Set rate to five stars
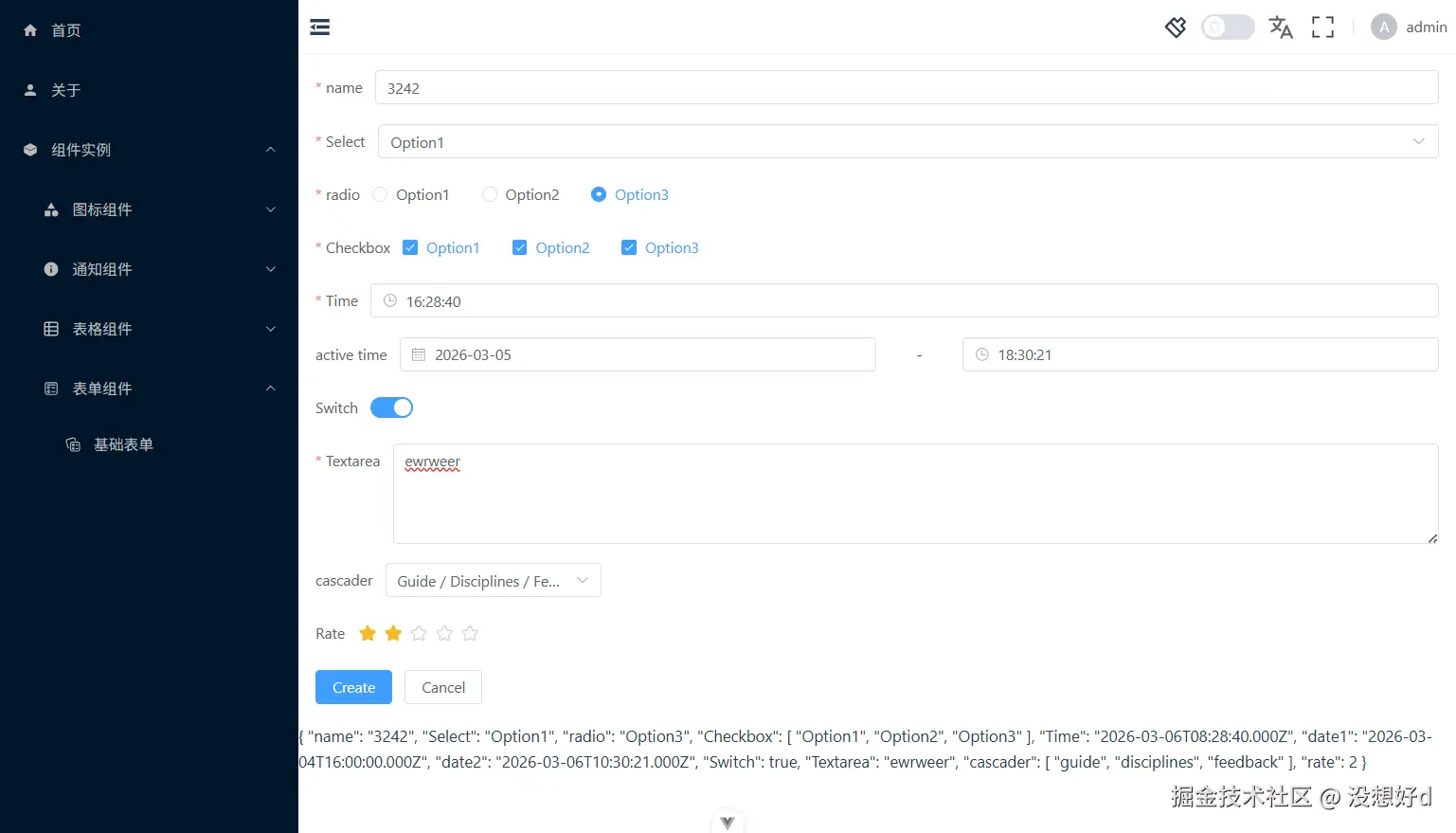Image resolution: width=1456 pixels, height=833 pixels. coord(470,633)
